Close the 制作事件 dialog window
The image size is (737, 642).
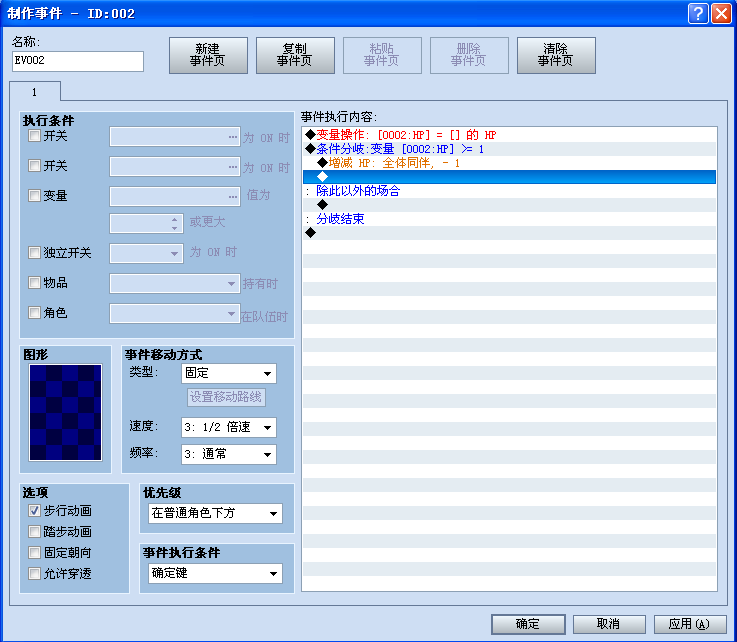pos(721,13)
